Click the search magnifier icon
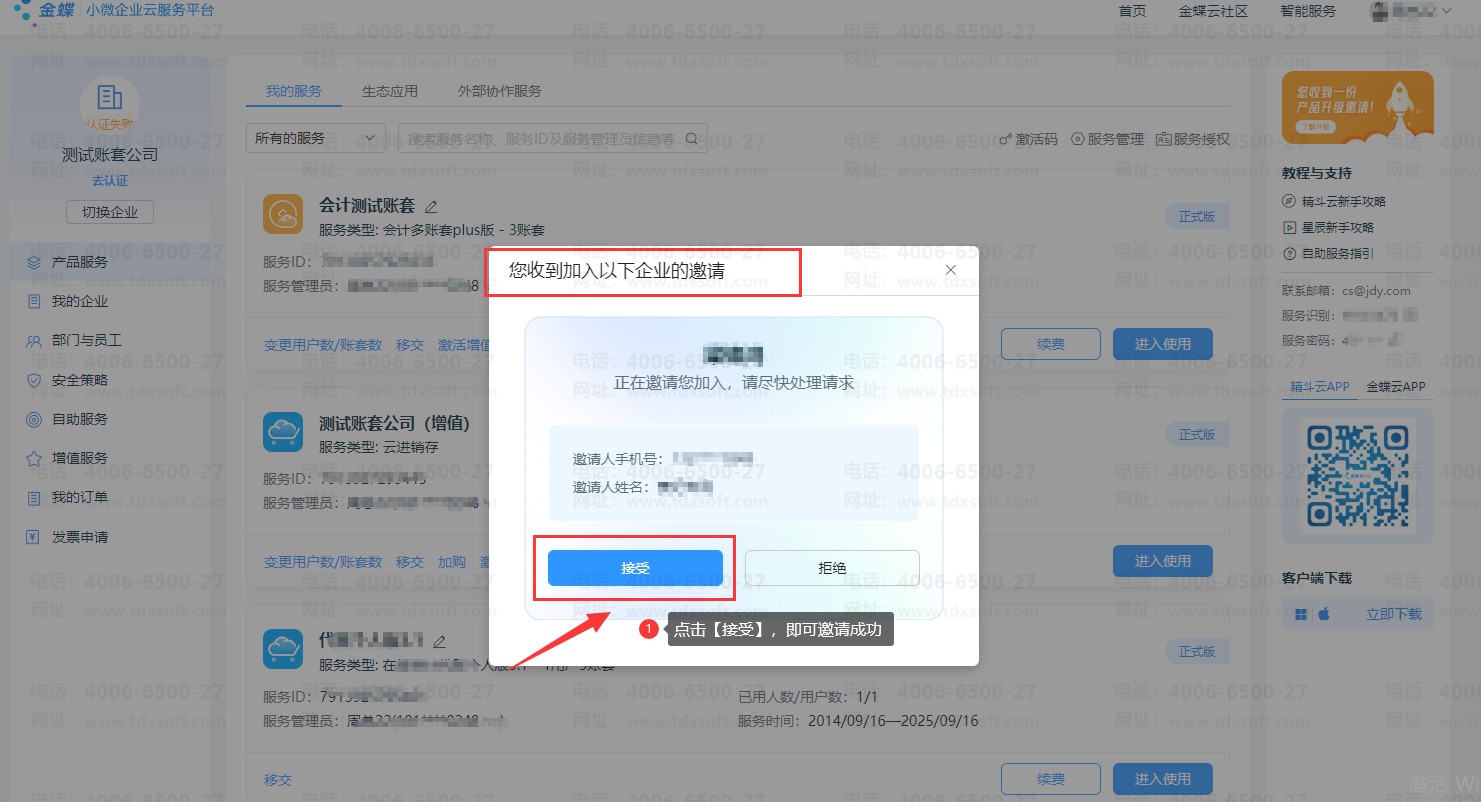 coord(691,139)
